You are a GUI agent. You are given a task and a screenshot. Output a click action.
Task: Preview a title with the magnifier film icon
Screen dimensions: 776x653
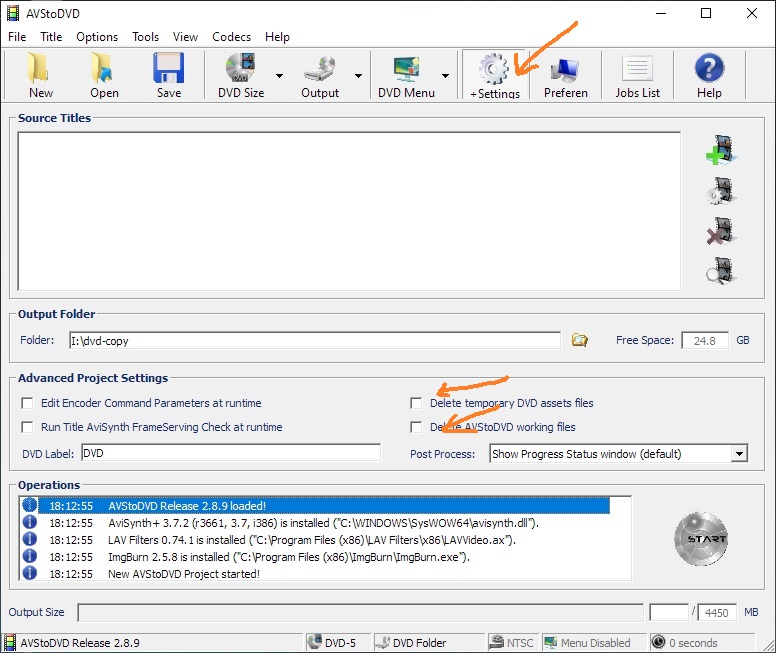(x=721, y=271)
